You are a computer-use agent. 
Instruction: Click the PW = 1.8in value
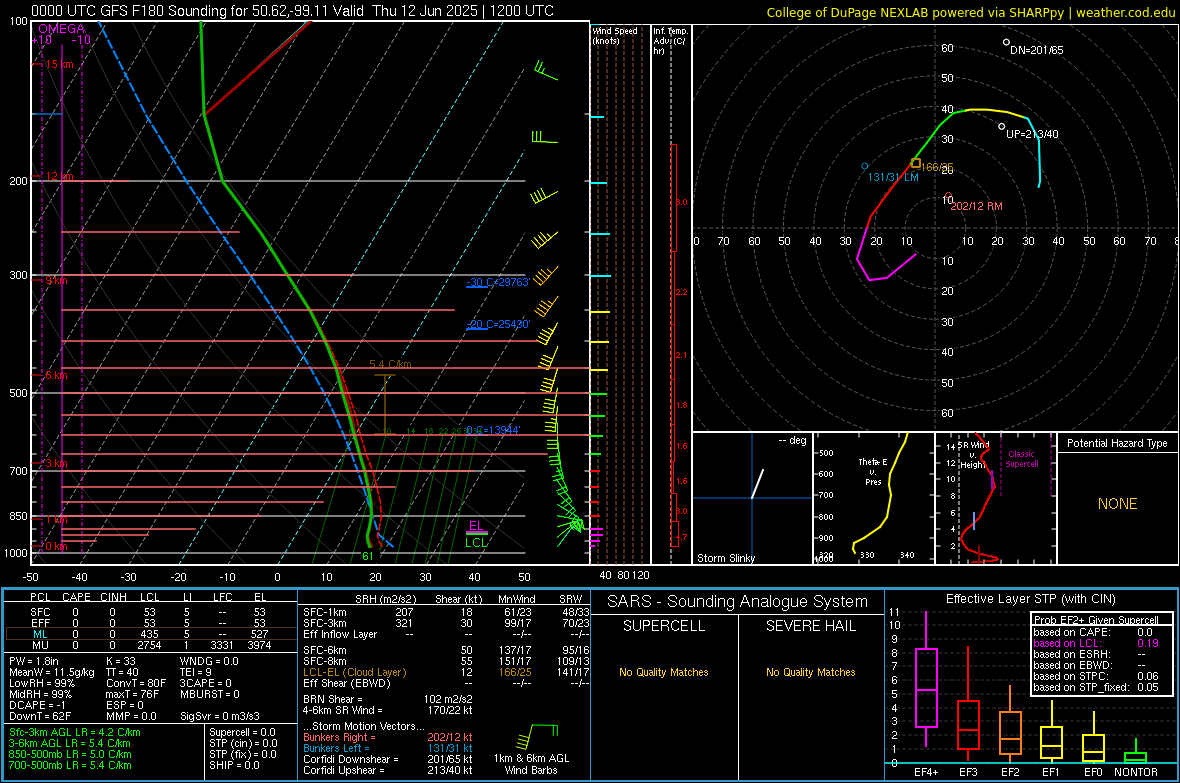point(34,661)
